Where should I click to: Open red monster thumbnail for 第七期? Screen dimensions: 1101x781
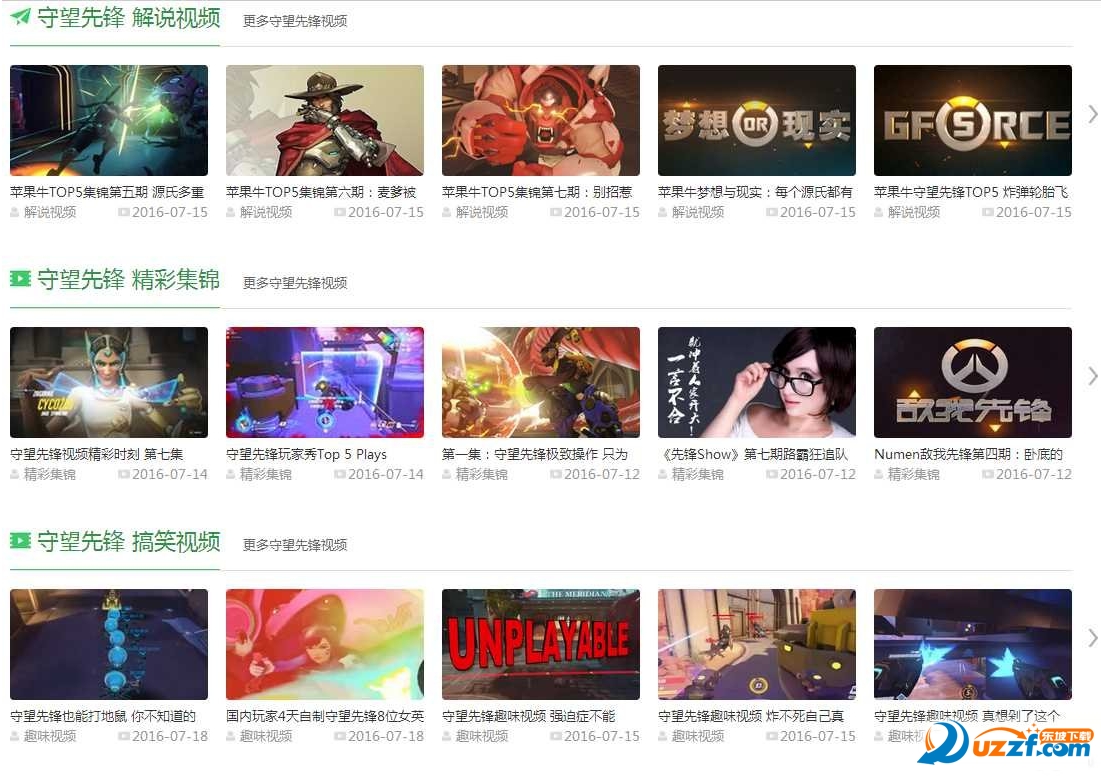point(541,120)
